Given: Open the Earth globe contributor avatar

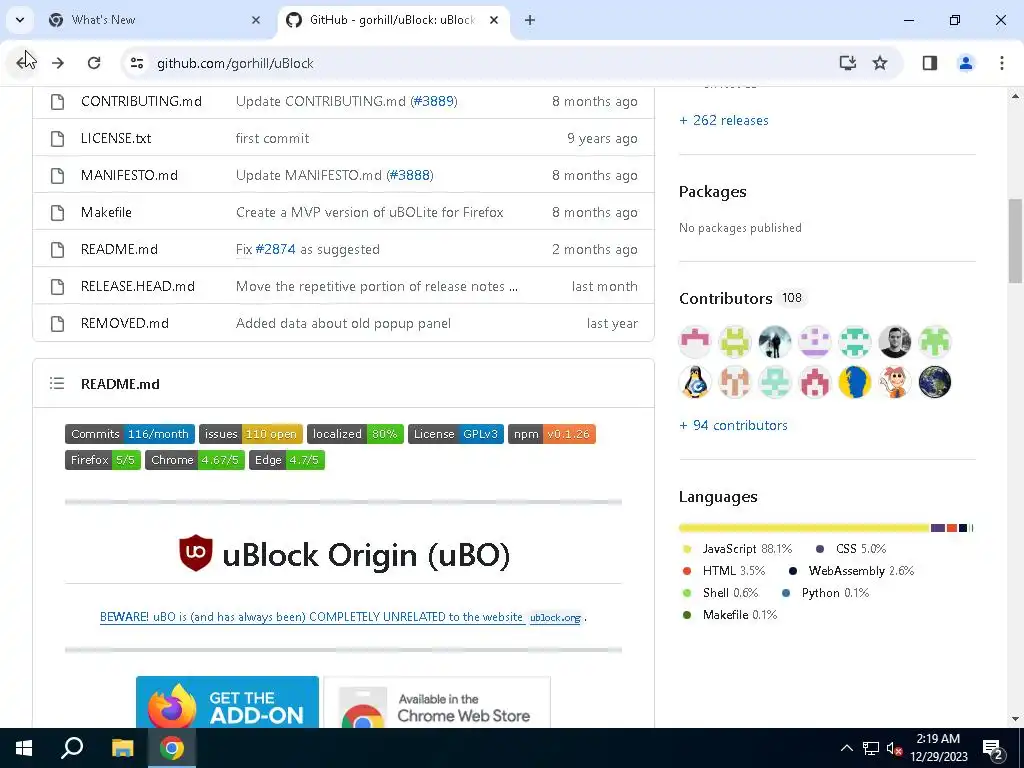Looking at the screenshot, I should (x=935, y=382).
